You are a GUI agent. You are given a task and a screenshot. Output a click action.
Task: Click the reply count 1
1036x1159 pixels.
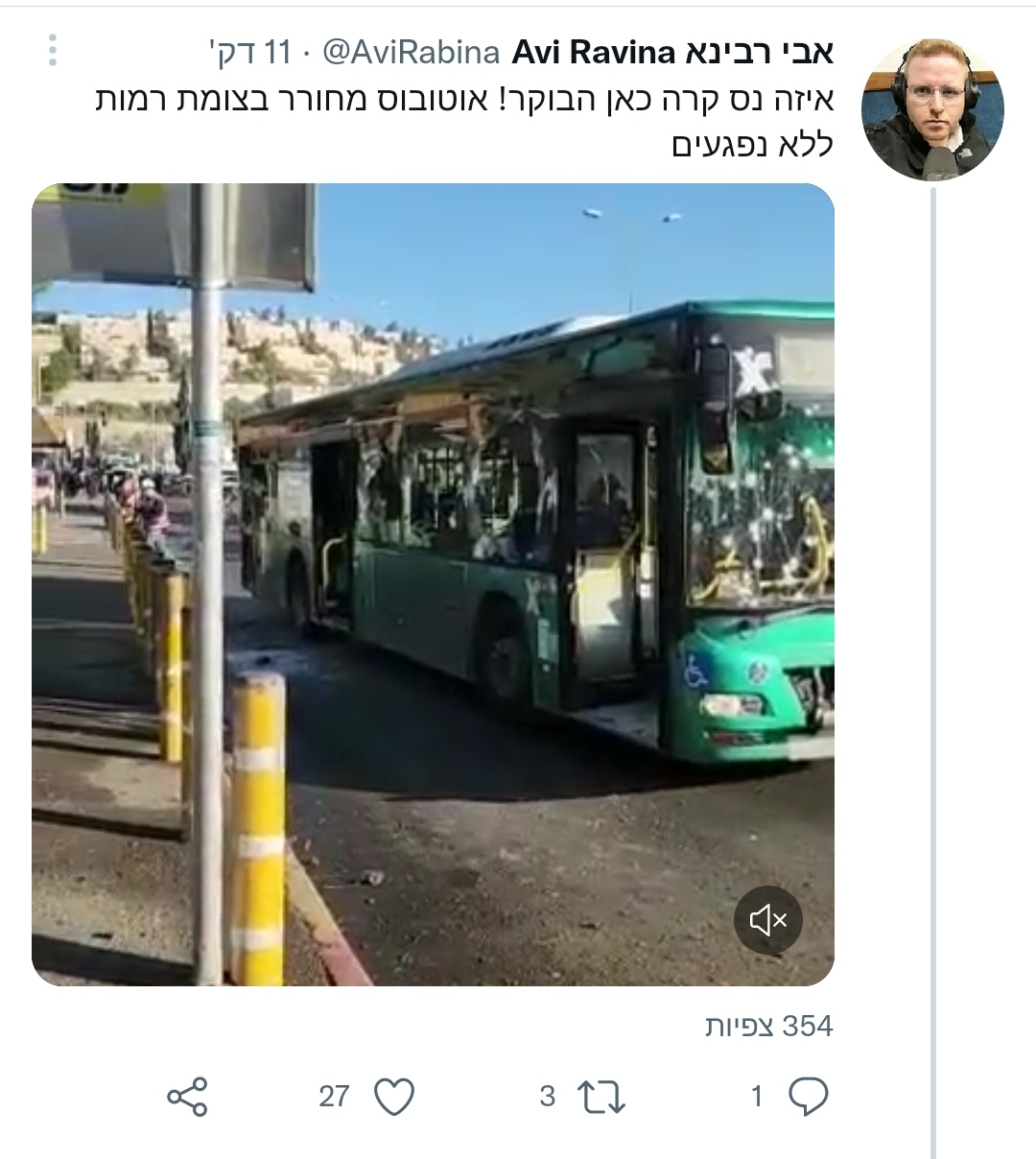[x=757, y=1097]
